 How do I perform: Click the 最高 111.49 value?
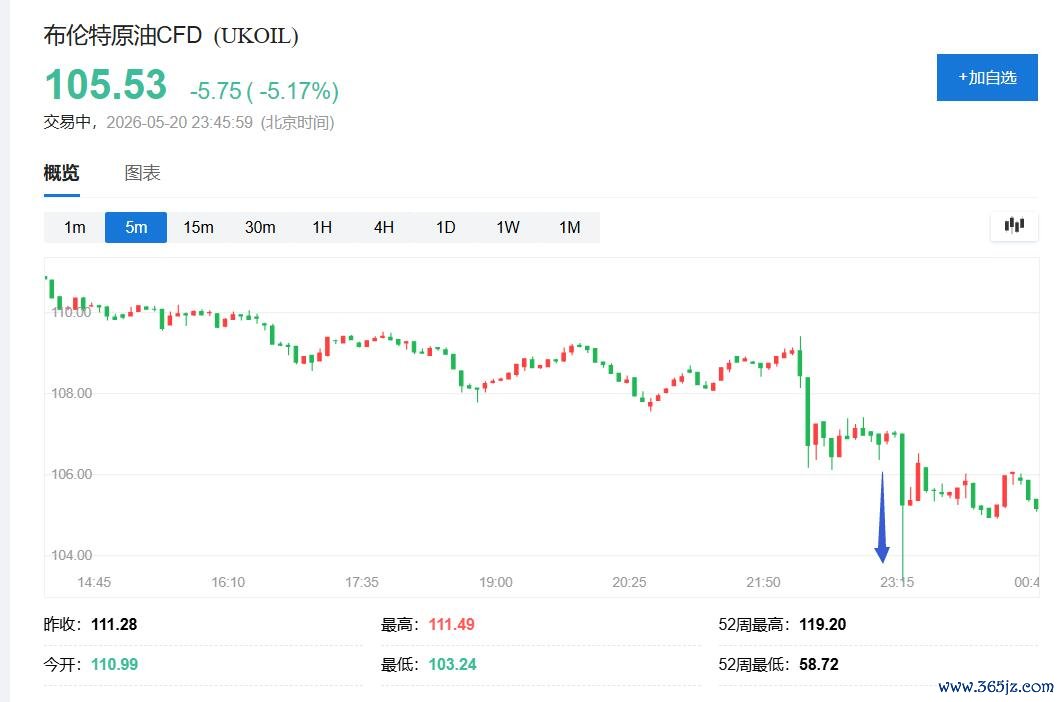451,624
